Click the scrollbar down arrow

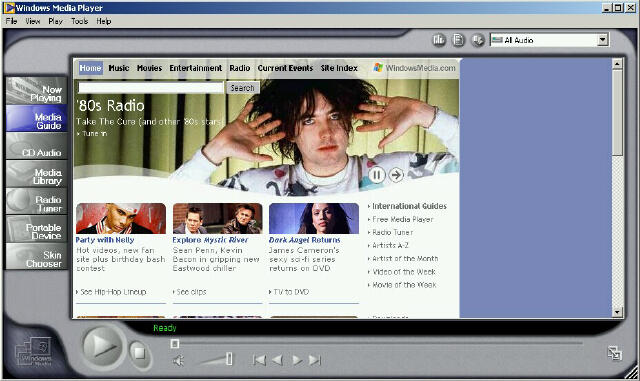[617, 312]
